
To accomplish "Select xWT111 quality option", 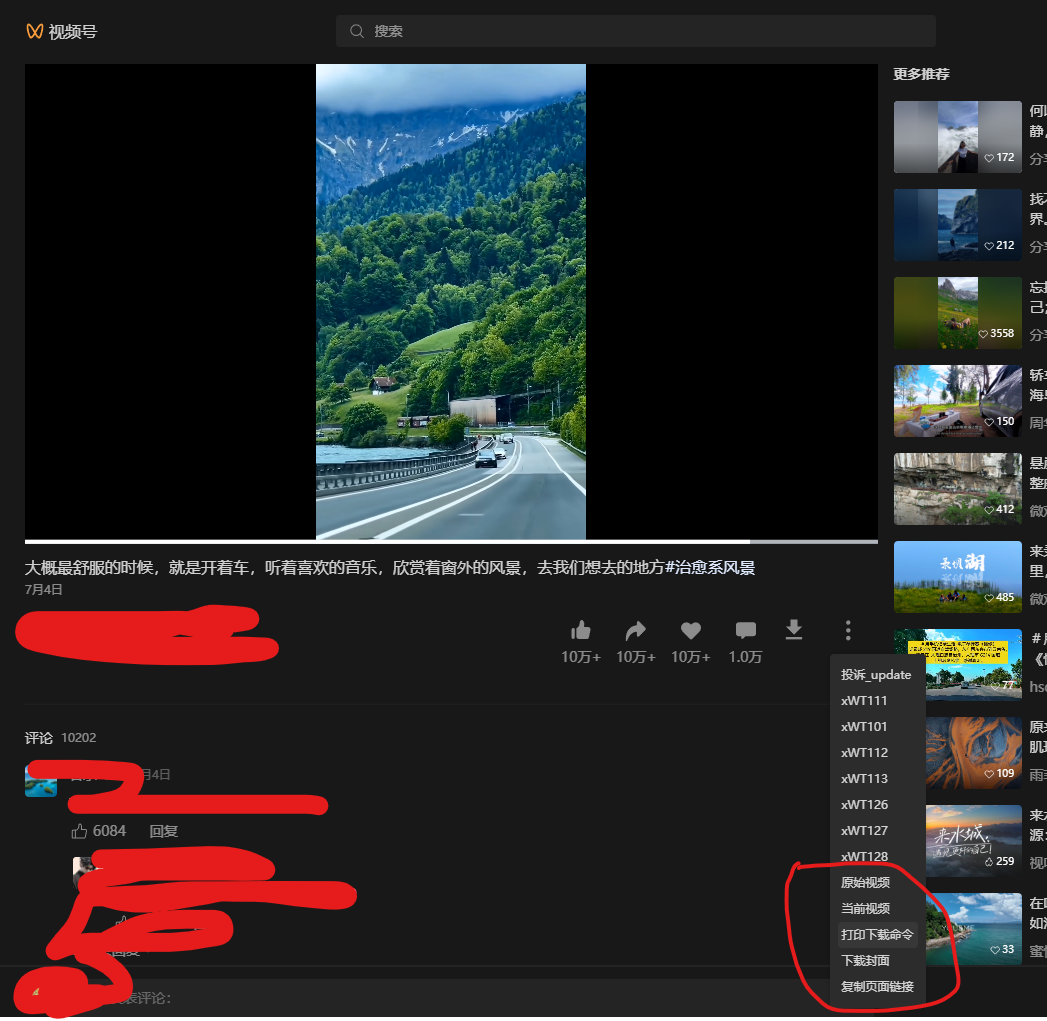I will coord(864,700).
